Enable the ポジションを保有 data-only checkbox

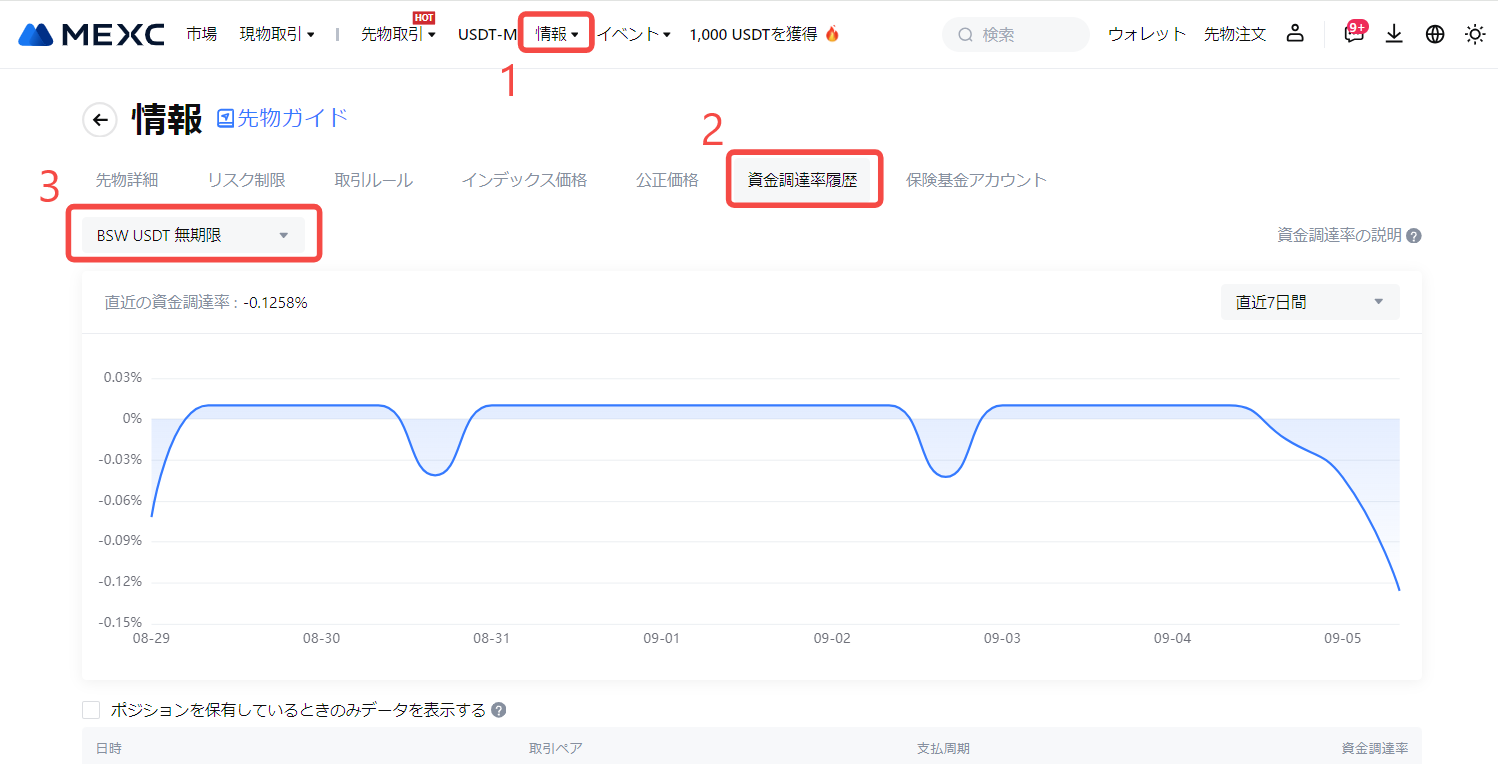pyautogui.click(x=91, y=710)
